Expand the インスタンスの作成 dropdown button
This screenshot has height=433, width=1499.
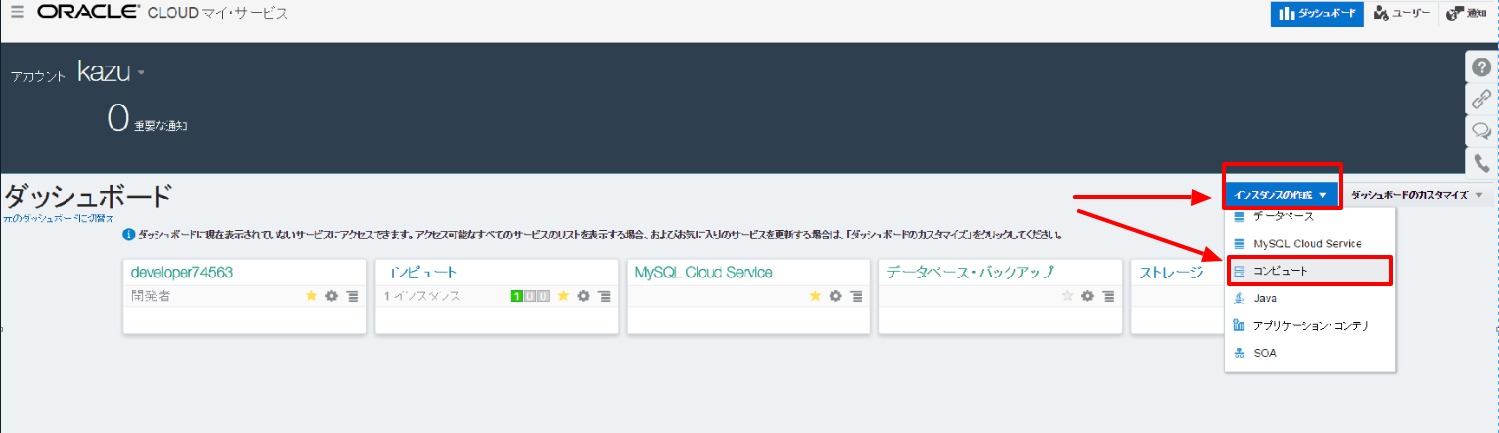tap(1281, 195)
